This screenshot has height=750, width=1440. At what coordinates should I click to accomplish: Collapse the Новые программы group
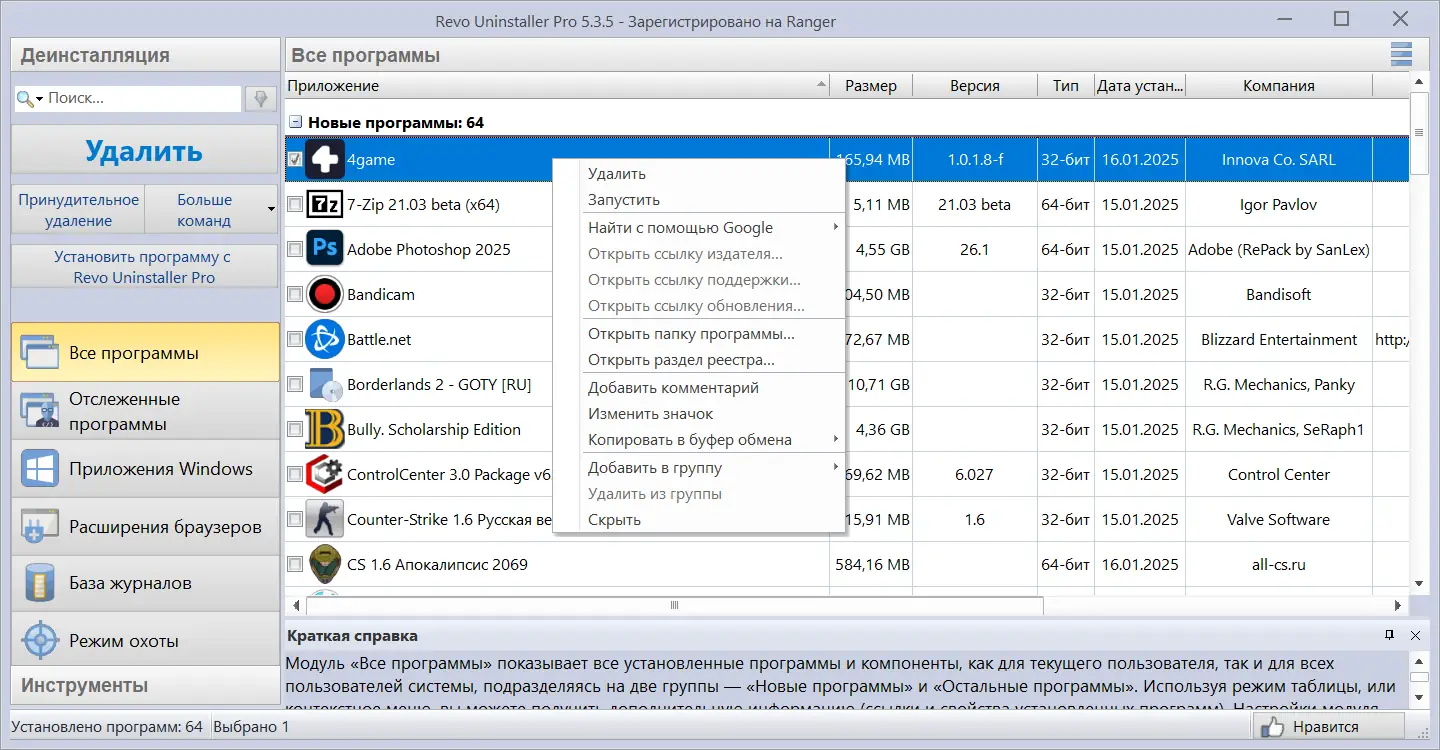pyautogui.click(x=296, y=122)
